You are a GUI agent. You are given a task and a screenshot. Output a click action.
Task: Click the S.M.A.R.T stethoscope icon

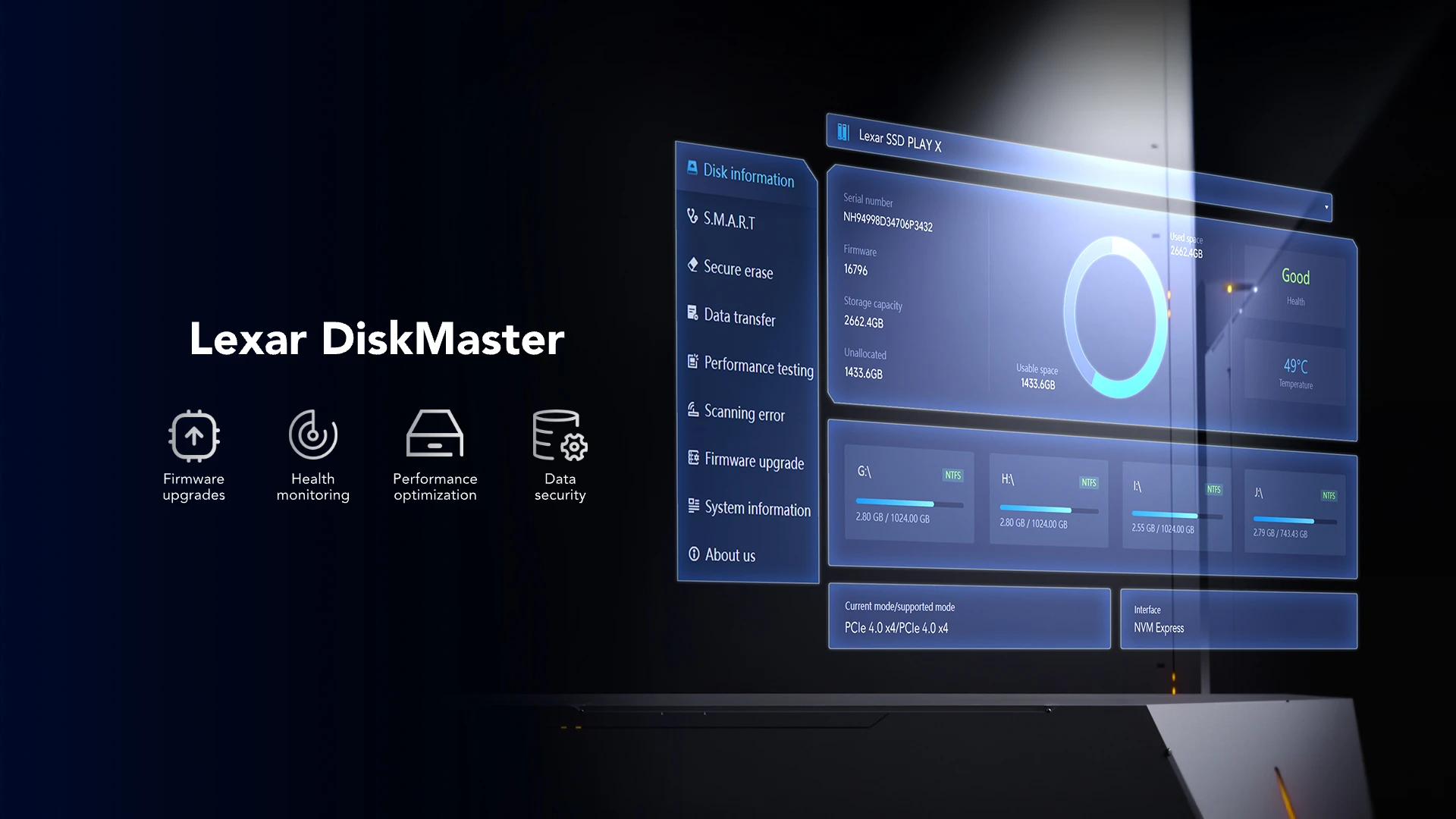(692, 216)
